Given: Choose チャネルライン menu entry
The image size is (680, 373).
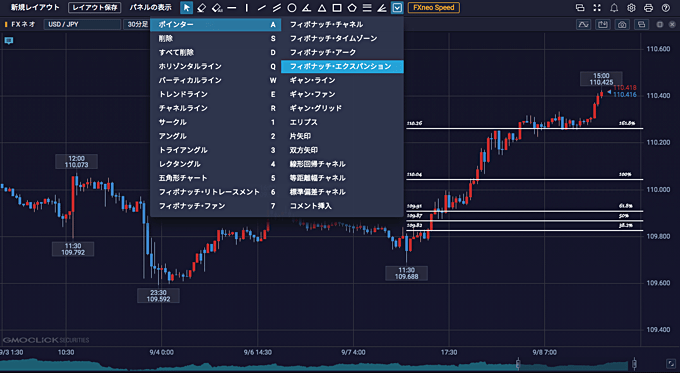Looking at the screenshot, I should pos(216,108).
